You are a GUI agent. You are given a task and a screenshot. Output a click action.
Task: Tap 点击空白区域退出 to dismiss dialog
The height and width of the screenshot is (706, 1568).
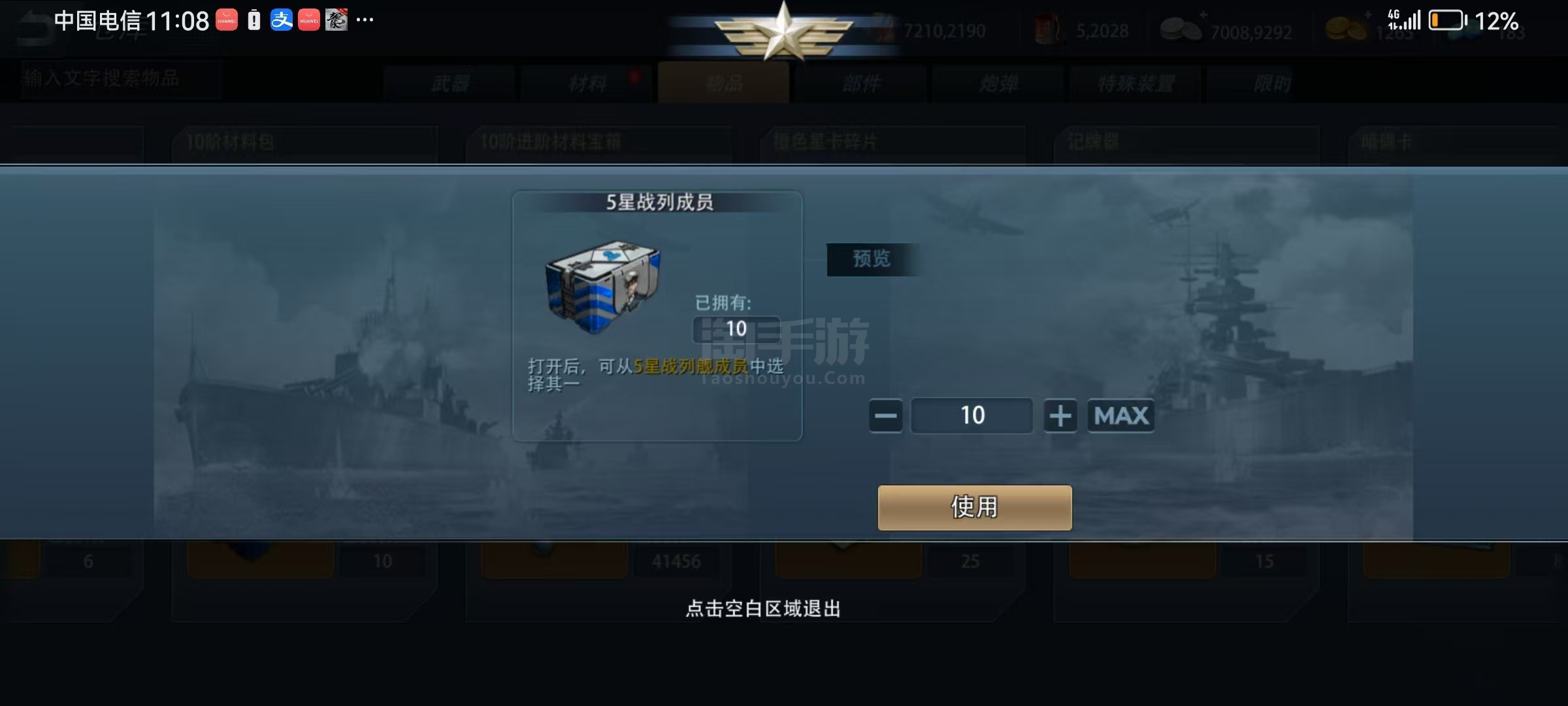pyautogui.click(x=763, y=609)
